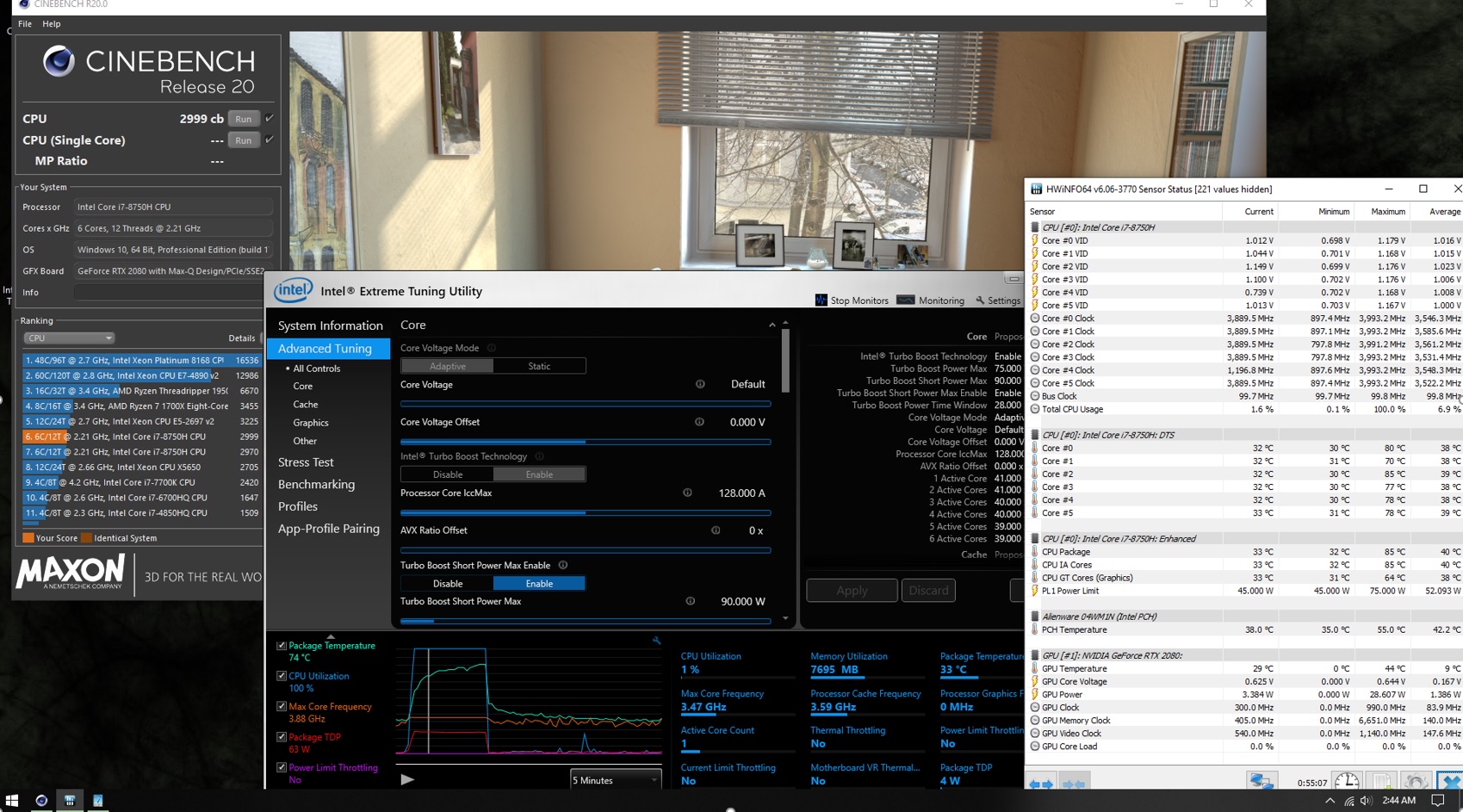Show info icon for Core Voltage Offset

click(x=699, y=422)
